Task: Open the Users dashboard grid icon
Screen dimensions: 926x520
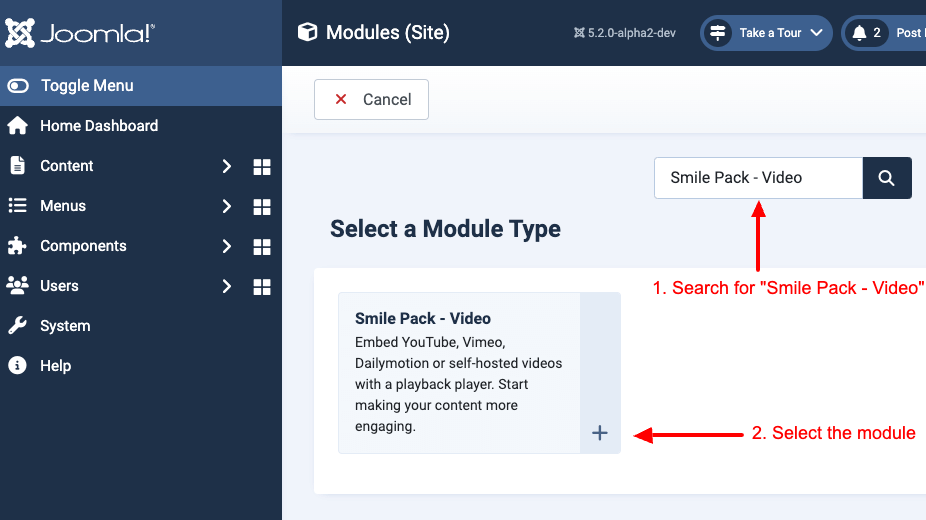Action: tap(262, 287)
